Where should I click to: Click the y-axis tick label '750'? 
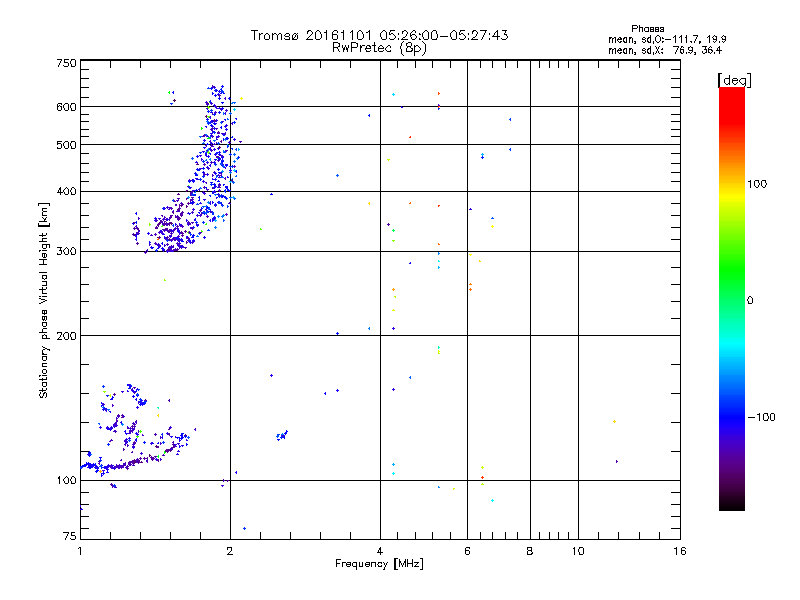pos(66,63)
